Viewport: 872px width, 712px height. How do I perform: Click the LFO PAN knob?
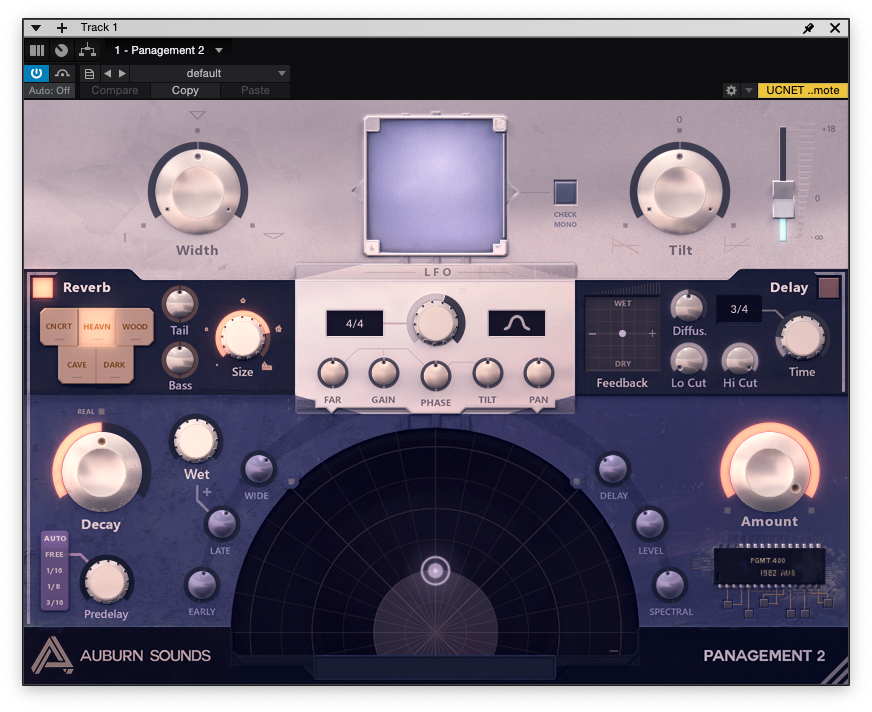pyautogui.click(x=538, y=373)
